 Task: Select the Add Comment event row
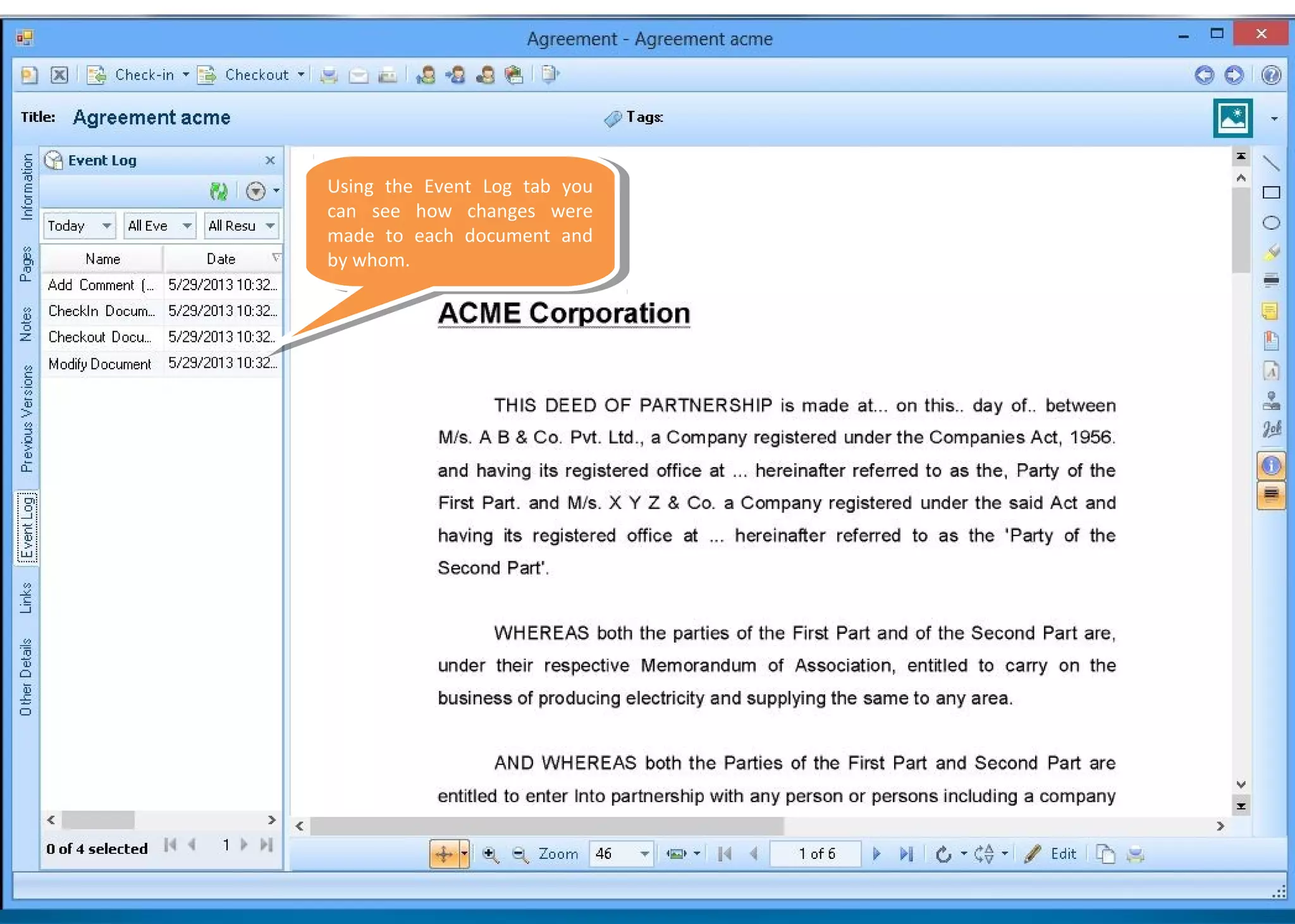[162, 285]
